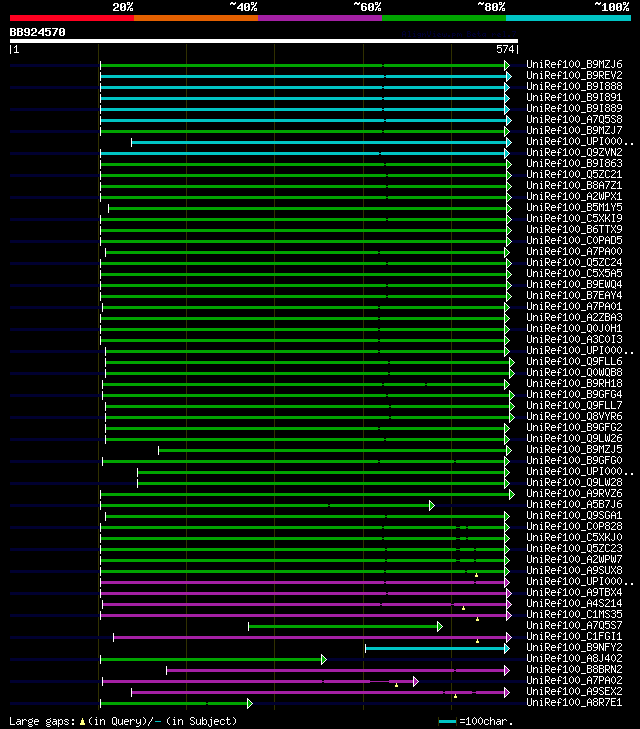Click the purple alignment bar for B8BRN2

[336, 670]
